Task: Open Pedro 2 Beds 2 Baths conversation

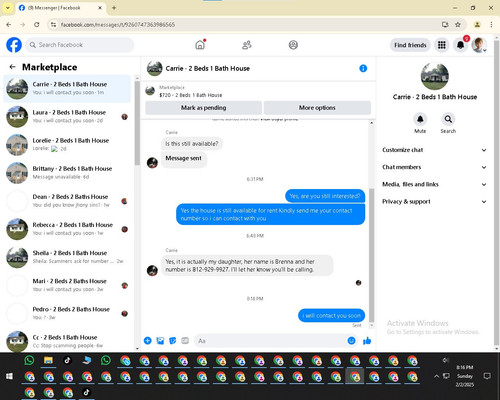Action: [x=67, y=313]
